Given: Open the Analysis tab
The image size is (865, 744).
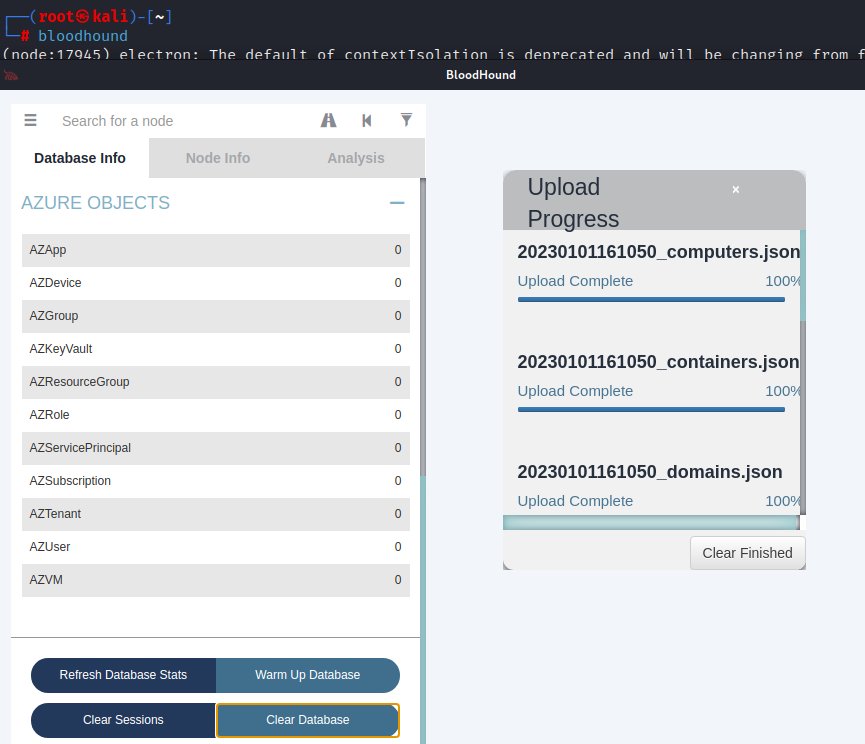Looking at the screenshot, I should tap(356, 158).
